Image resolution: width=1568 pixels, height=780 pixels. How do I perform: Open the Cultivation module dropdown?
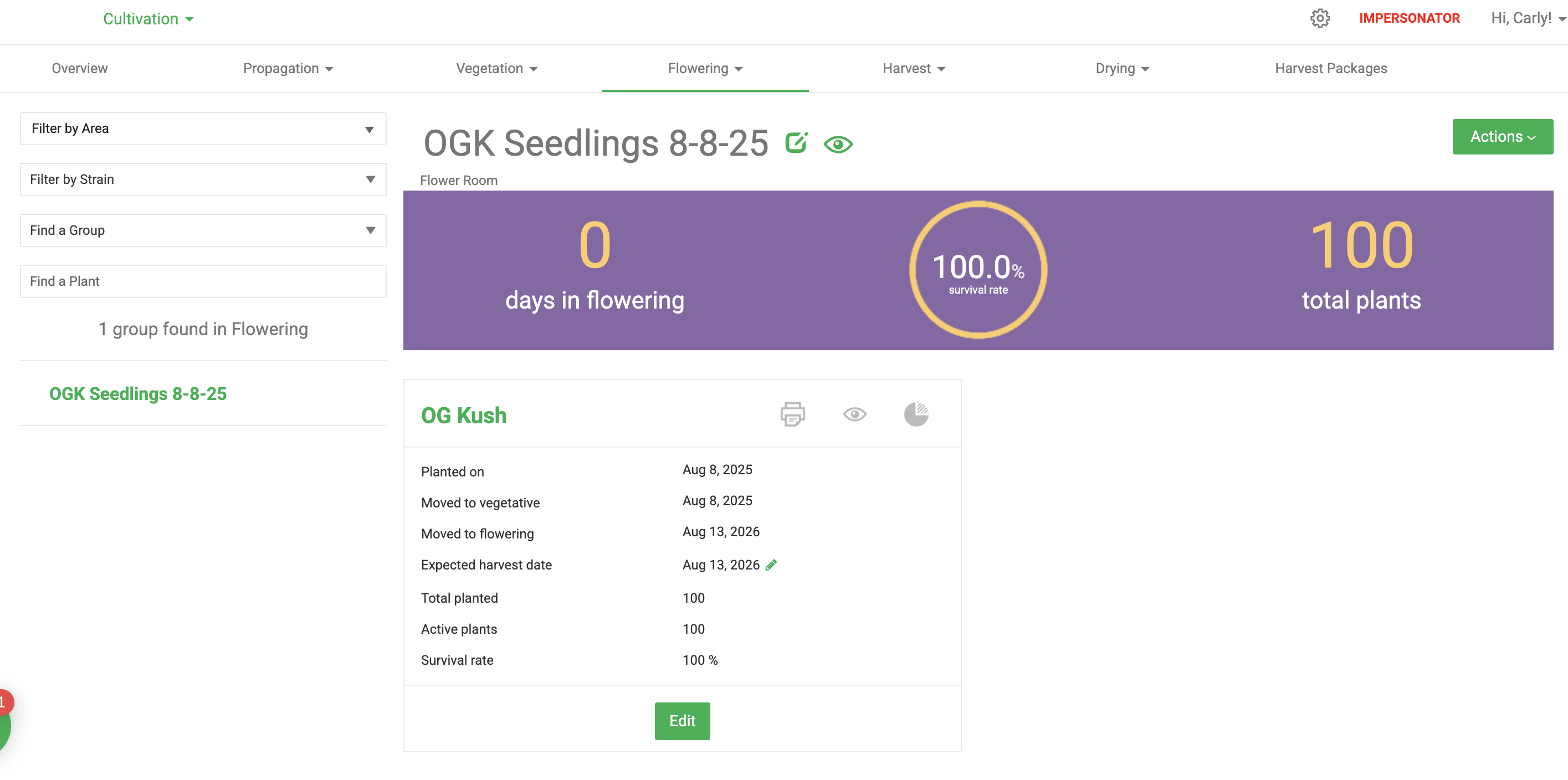coord(148,19)
